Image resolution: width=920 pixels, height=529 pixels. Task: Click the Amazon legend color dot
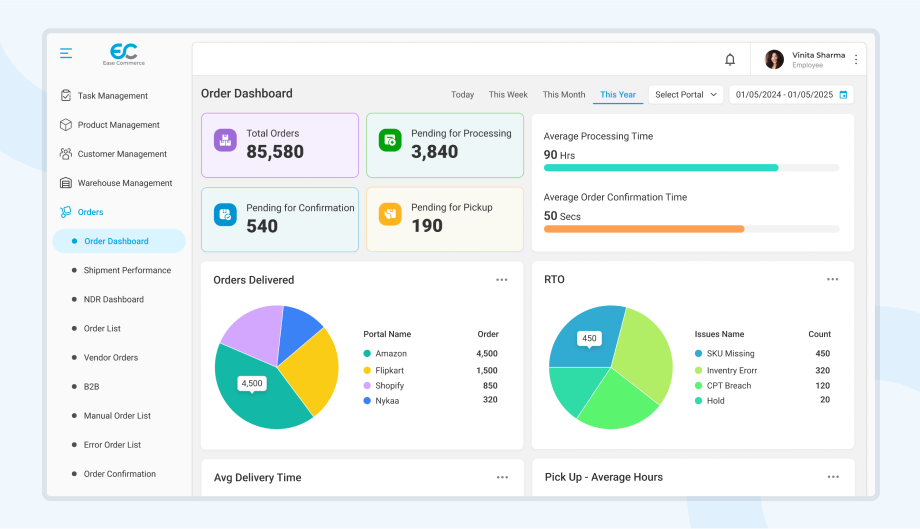(x=367, y=353)
